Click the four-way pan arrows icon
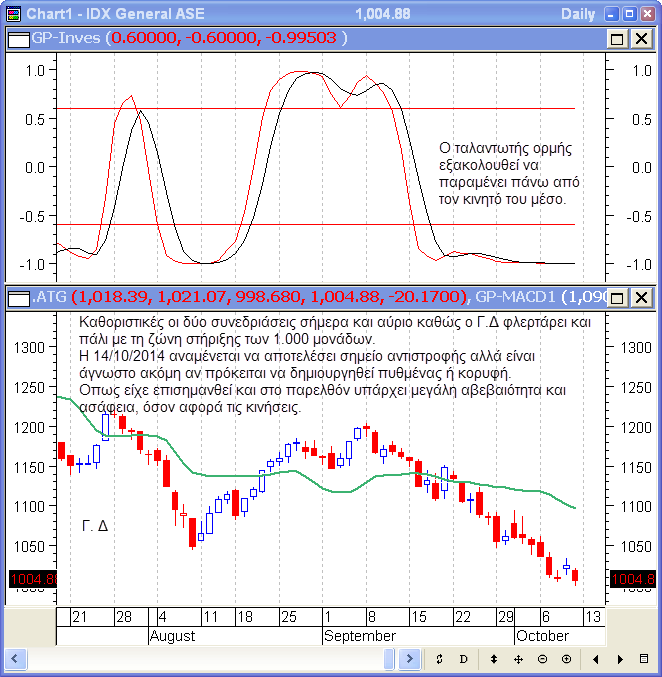The height and width of the screenshot is (677, 662). [518, 660]
